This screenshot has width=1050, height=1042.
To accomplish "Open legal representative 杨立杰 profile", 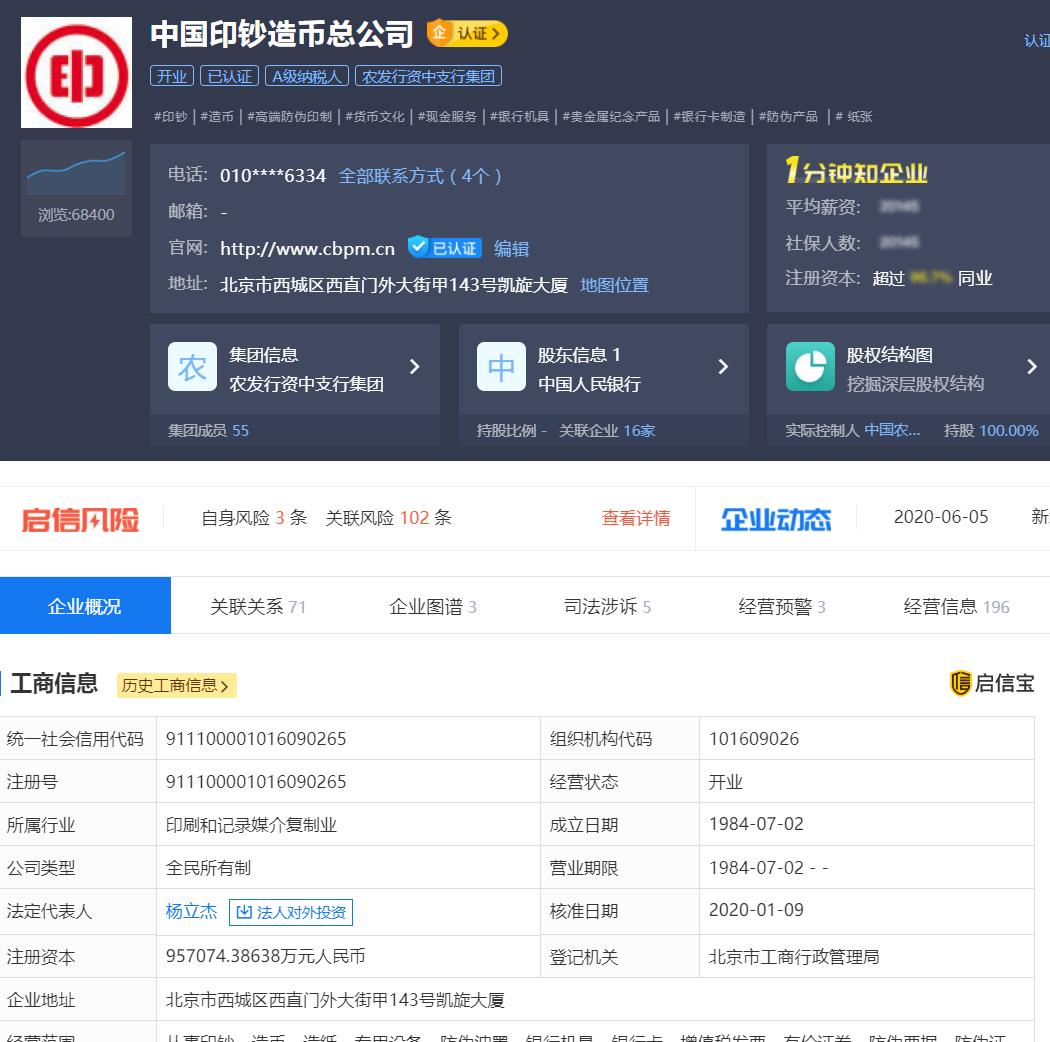I will coord(191,911).
